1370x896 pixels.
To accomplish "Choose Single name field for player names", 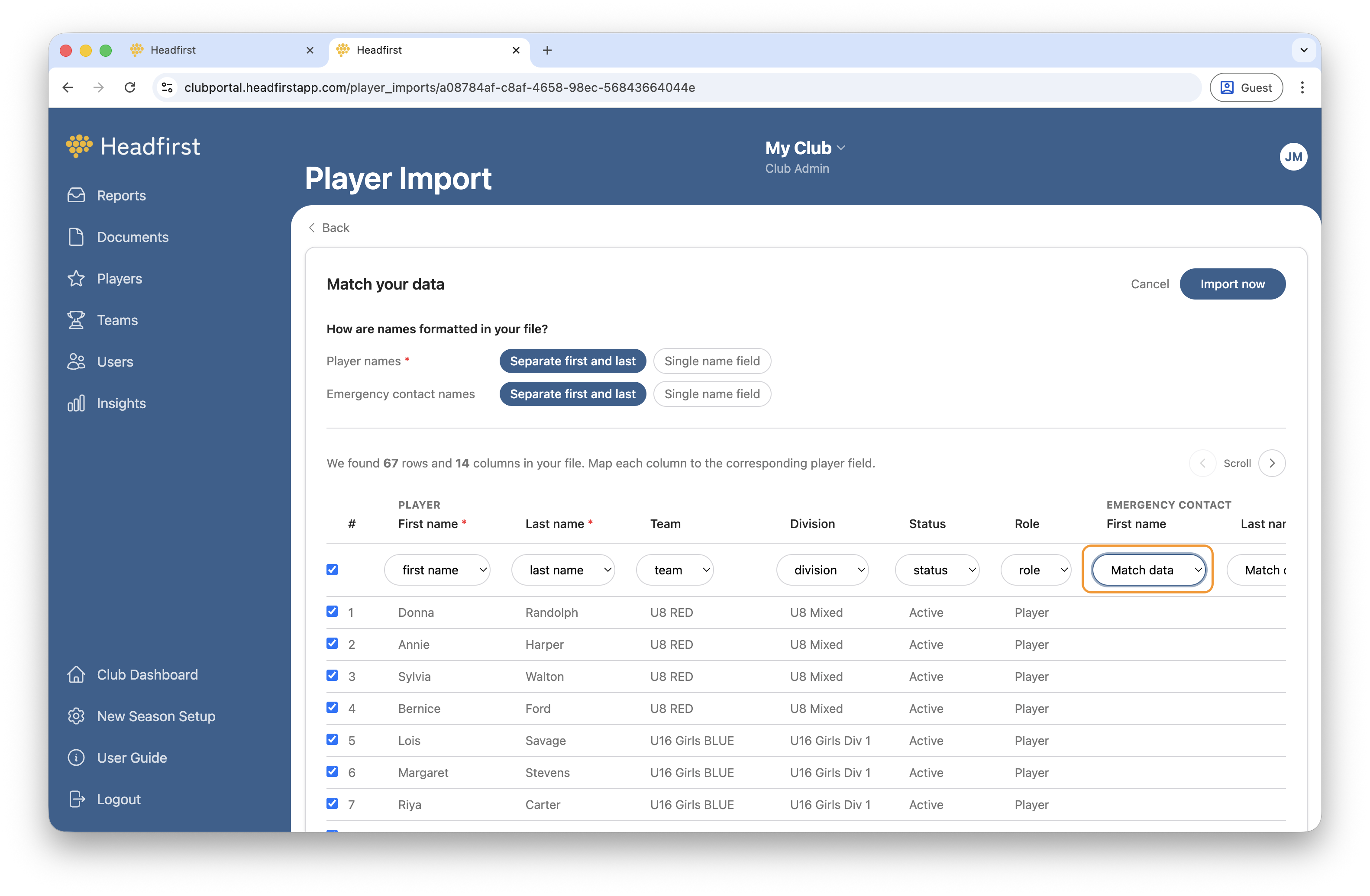I will 711,361.
